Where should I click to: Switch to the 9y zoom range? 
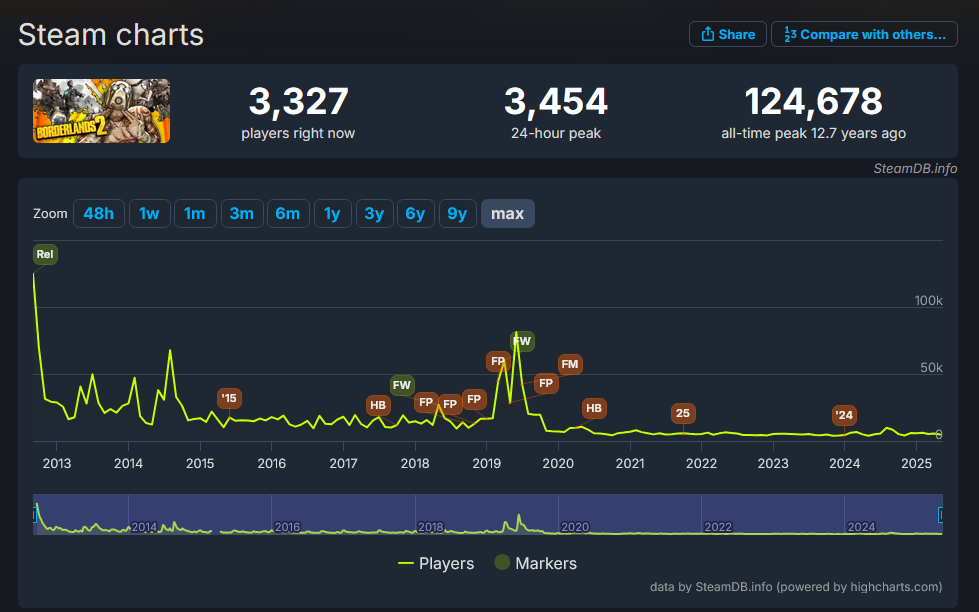click(457, 214)
